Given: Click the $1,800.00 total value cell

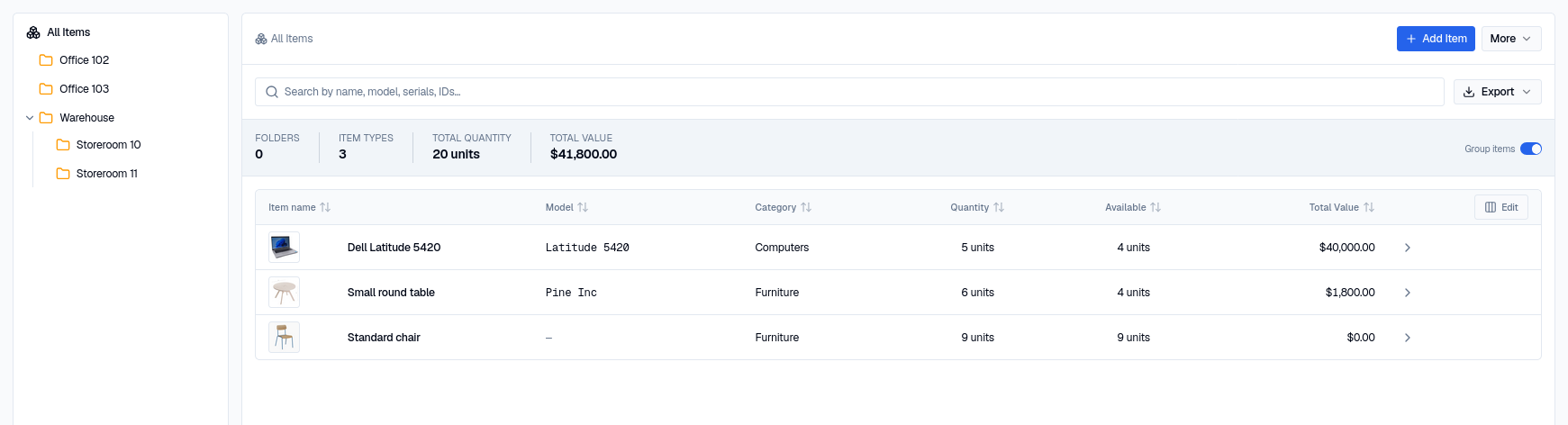Looking at the screenshot, I should [x=1350, y=293].
